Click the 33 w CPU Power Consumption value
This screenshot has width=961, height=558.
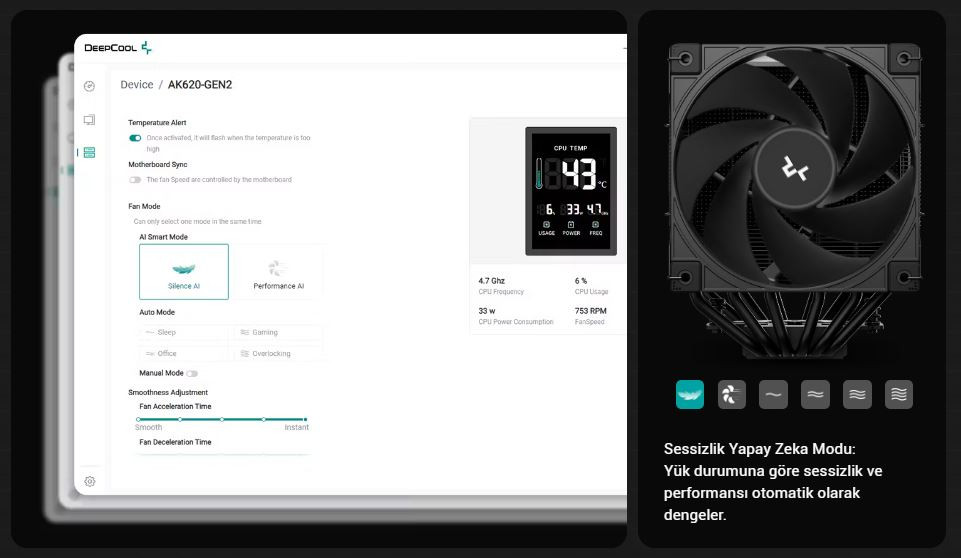click(487, 311)
